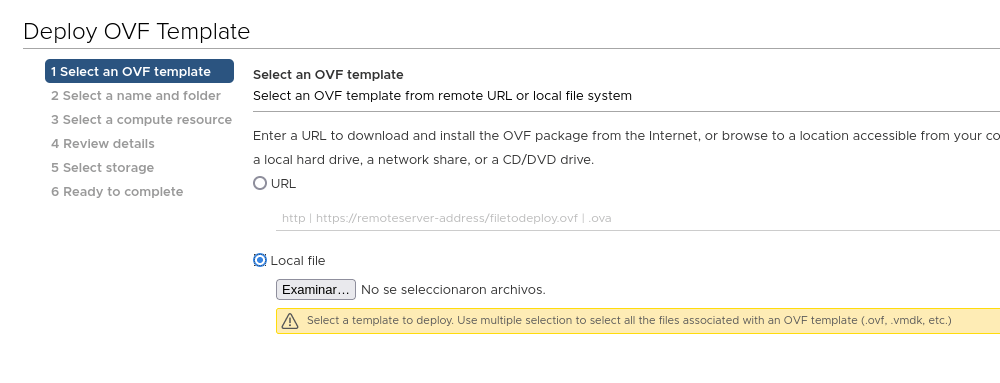This screenshot has height=383, width=1000.
Task: Open step 3 Select a compute resource
Action: (142, 120)
